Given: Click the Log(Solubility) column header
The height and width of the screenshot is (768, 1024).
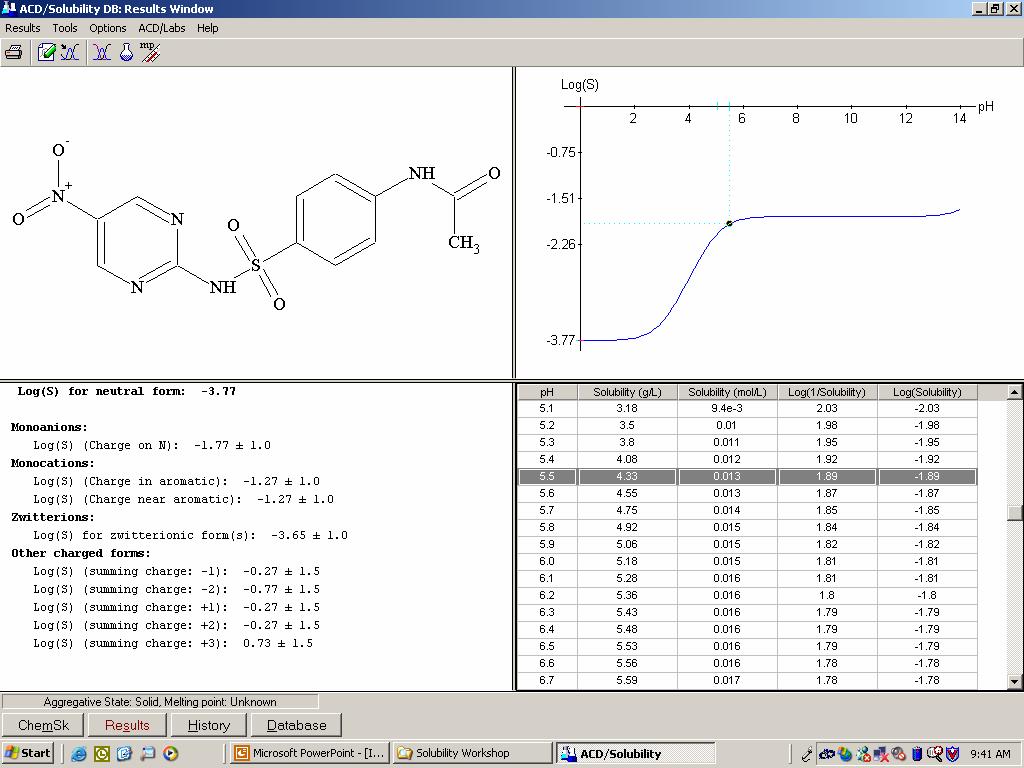Looking at the screenshot, I should point(927,392).
